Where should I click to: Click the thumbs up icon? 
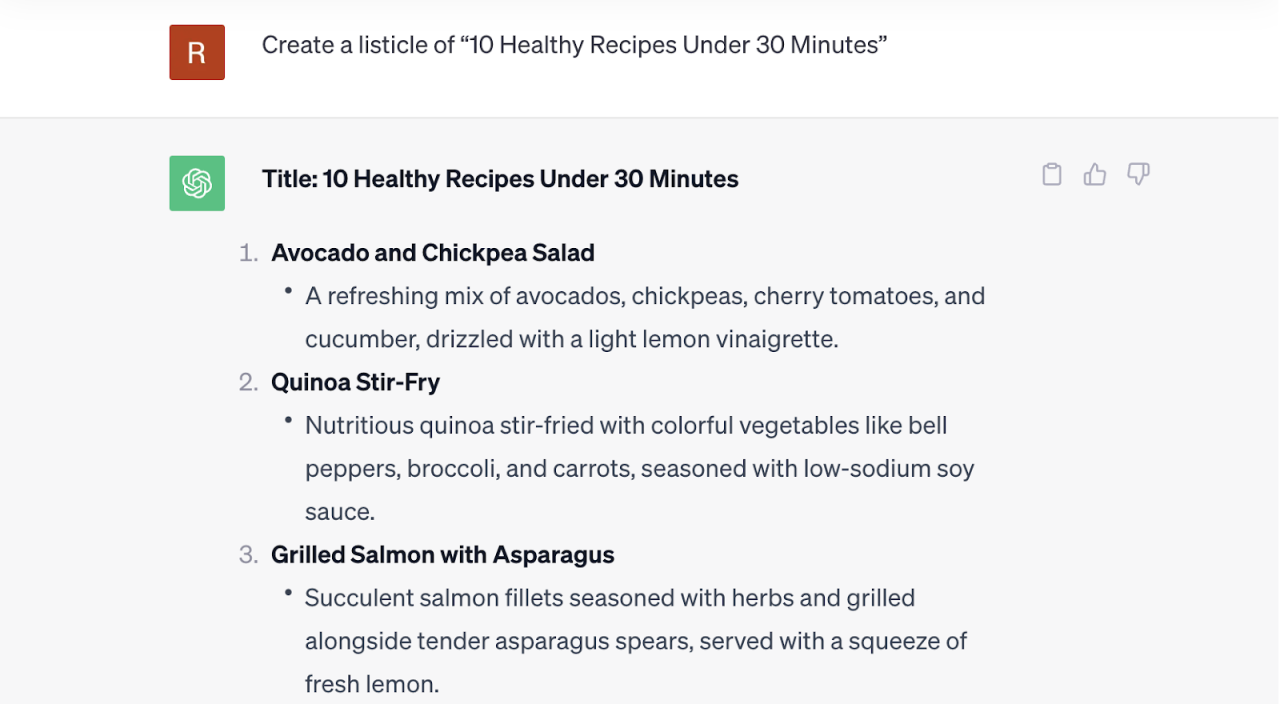[1095, 175]
